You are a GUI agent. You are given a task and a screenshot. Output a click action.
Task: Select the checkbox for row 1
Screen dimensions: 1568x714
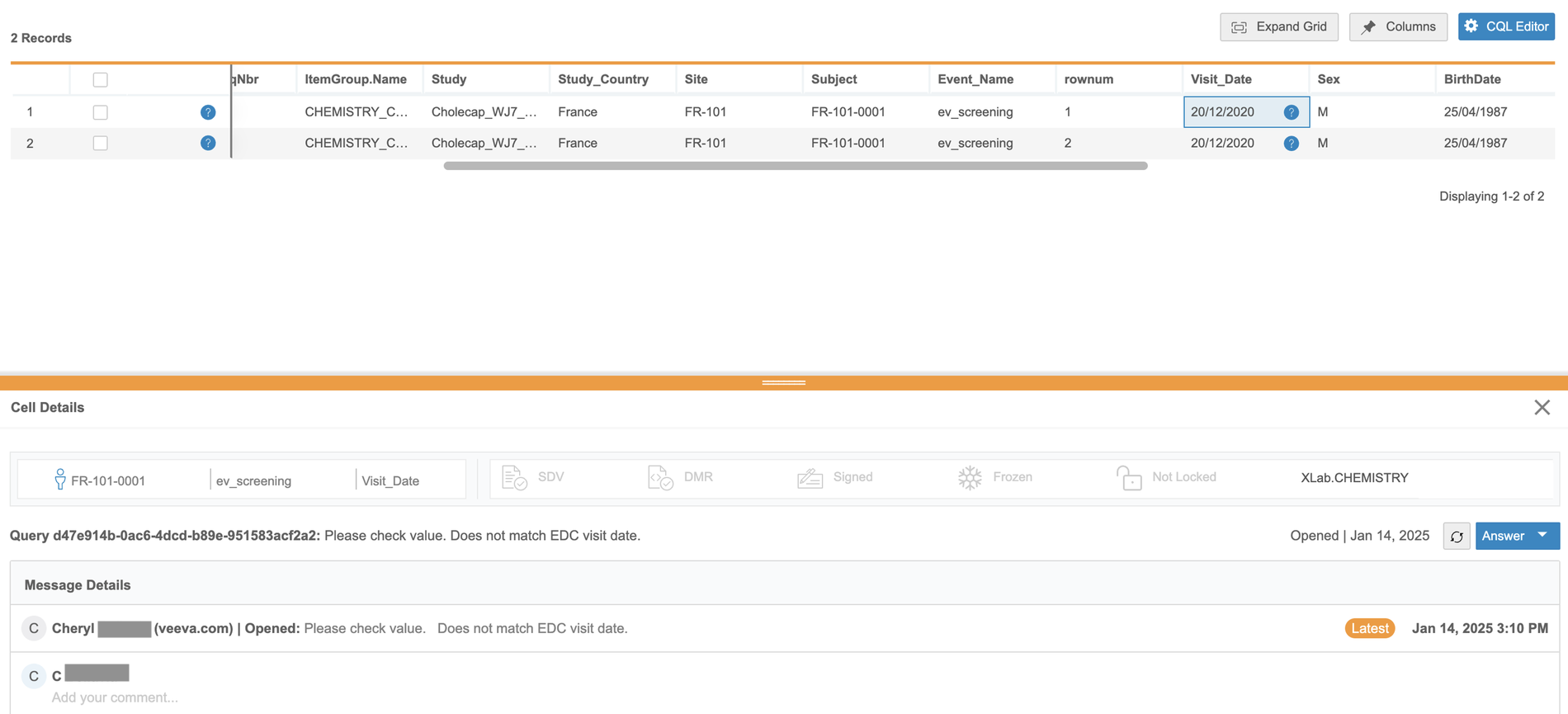pyautogui.click(x=101, y=112)
